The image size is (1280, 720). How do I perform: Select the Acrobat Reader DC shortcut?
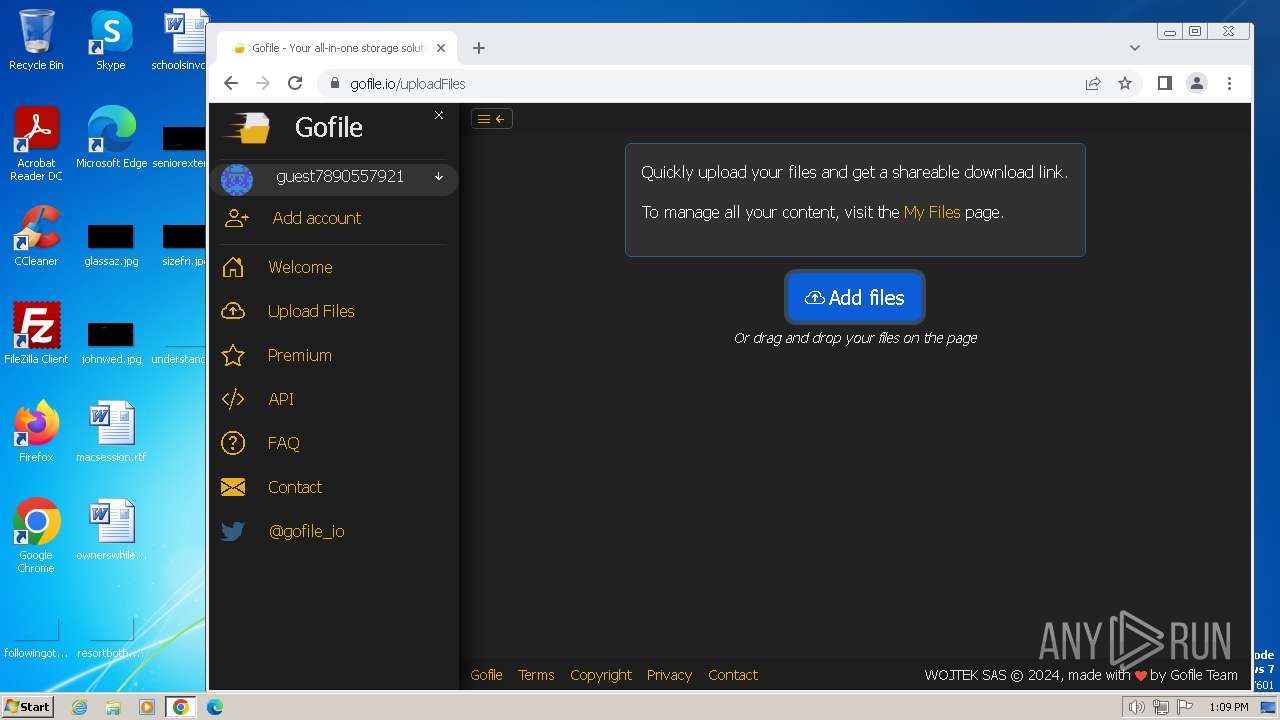pyautogui.click(x=36, y=144)
